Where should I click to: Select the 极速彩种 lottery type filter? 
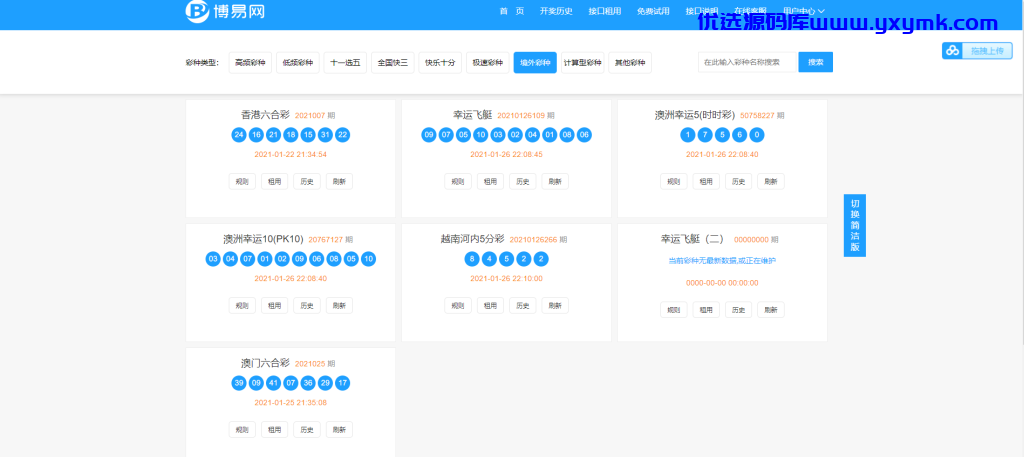[488, 63]
